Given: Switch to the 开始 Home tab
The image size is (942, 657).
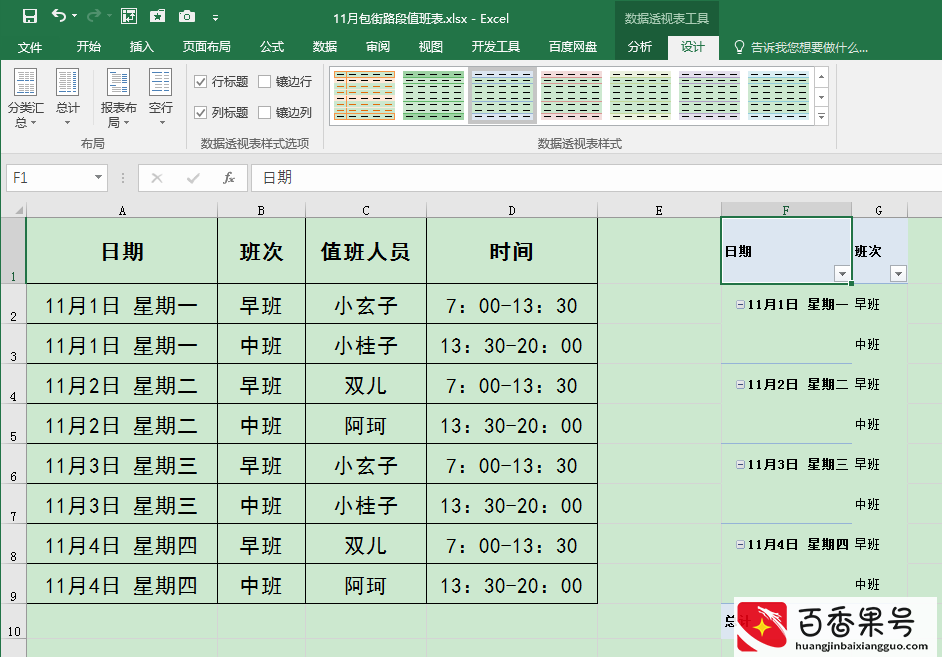Looking at the screenshot, I should click(x=89, y=47).
